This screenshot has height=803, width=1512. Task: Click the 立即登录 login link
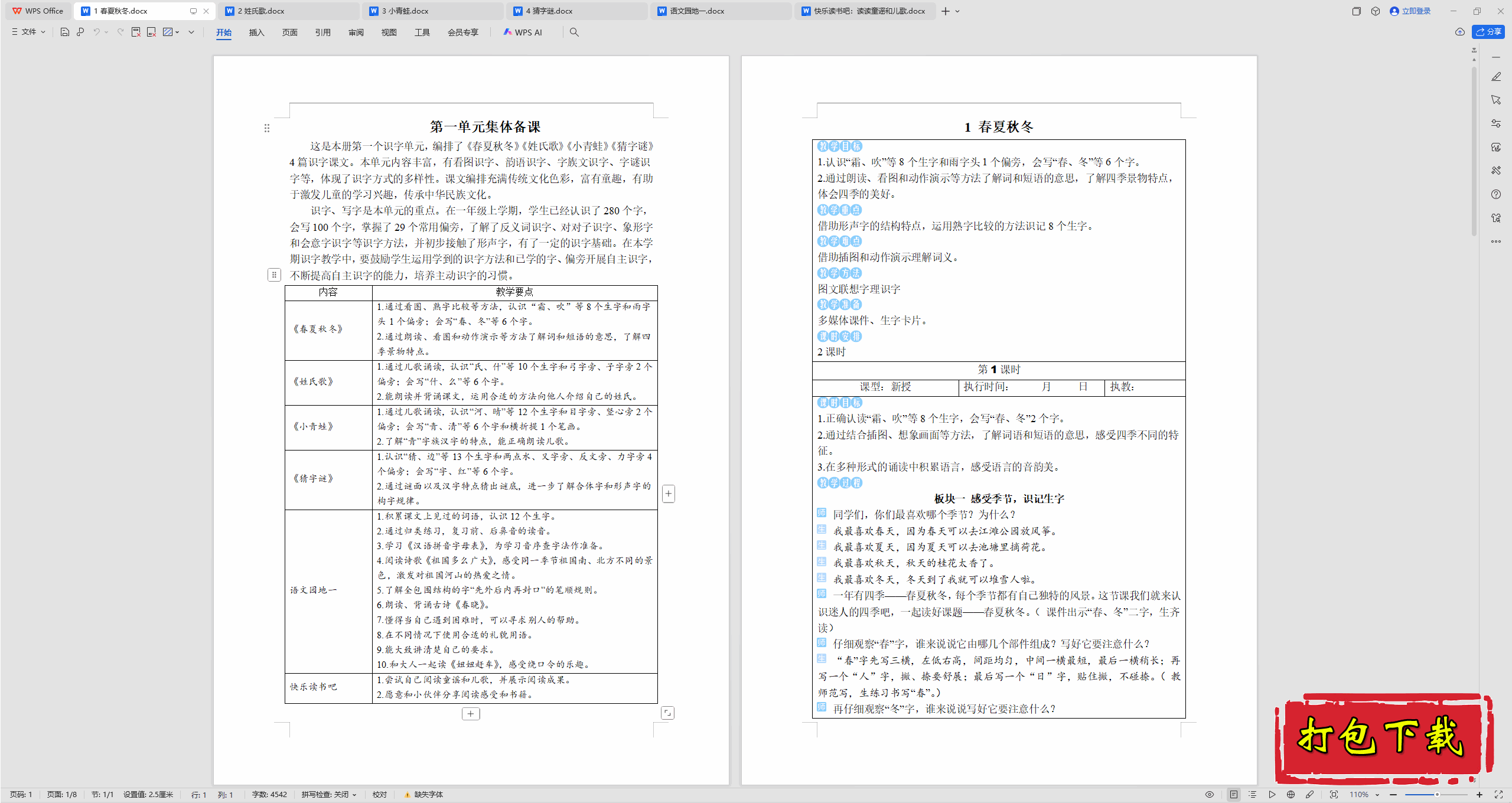pyautogui.click(x=1410, y=11)
